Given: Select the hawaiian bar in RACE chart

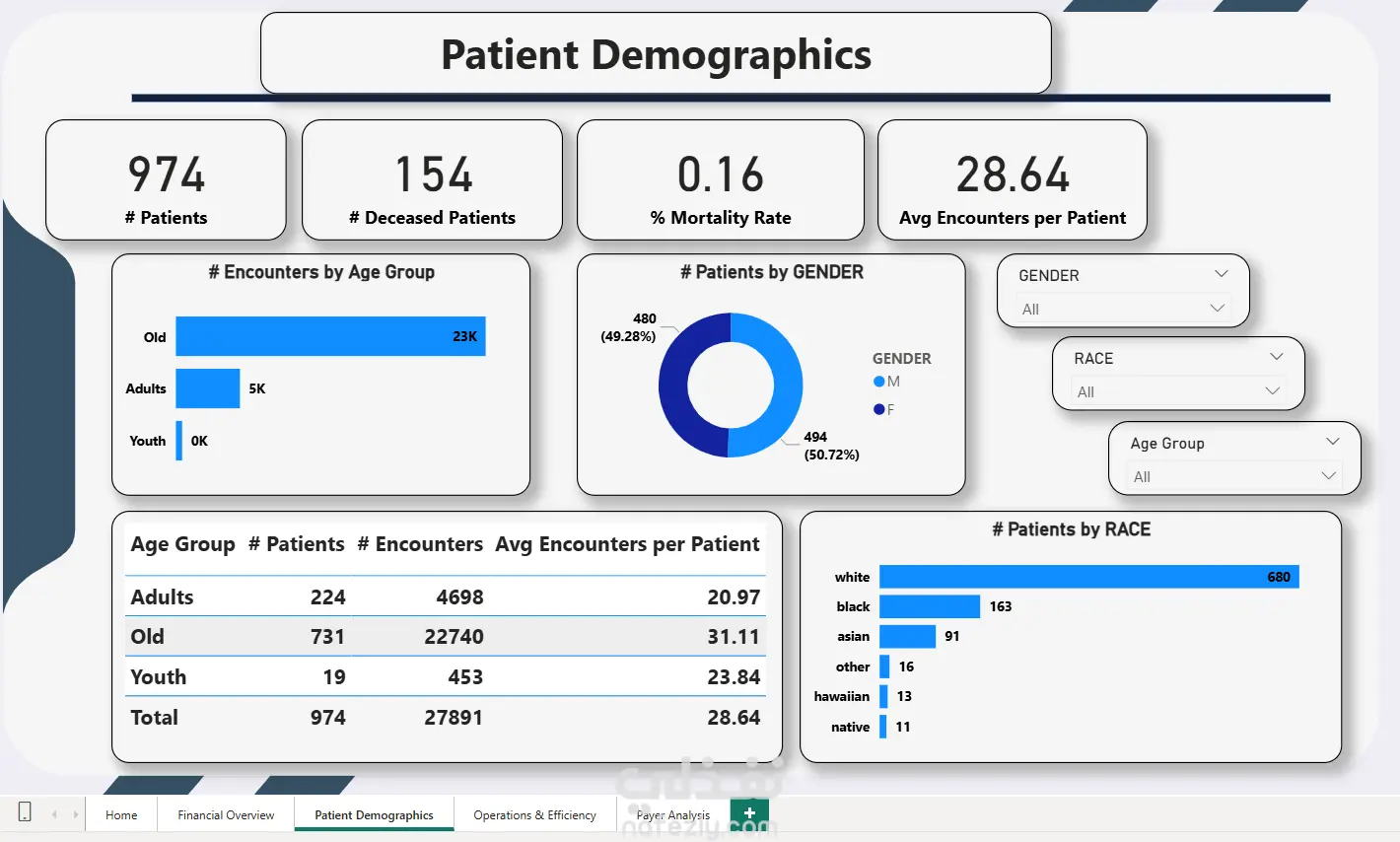Looking at the screenshot, I should click(883, 696).
